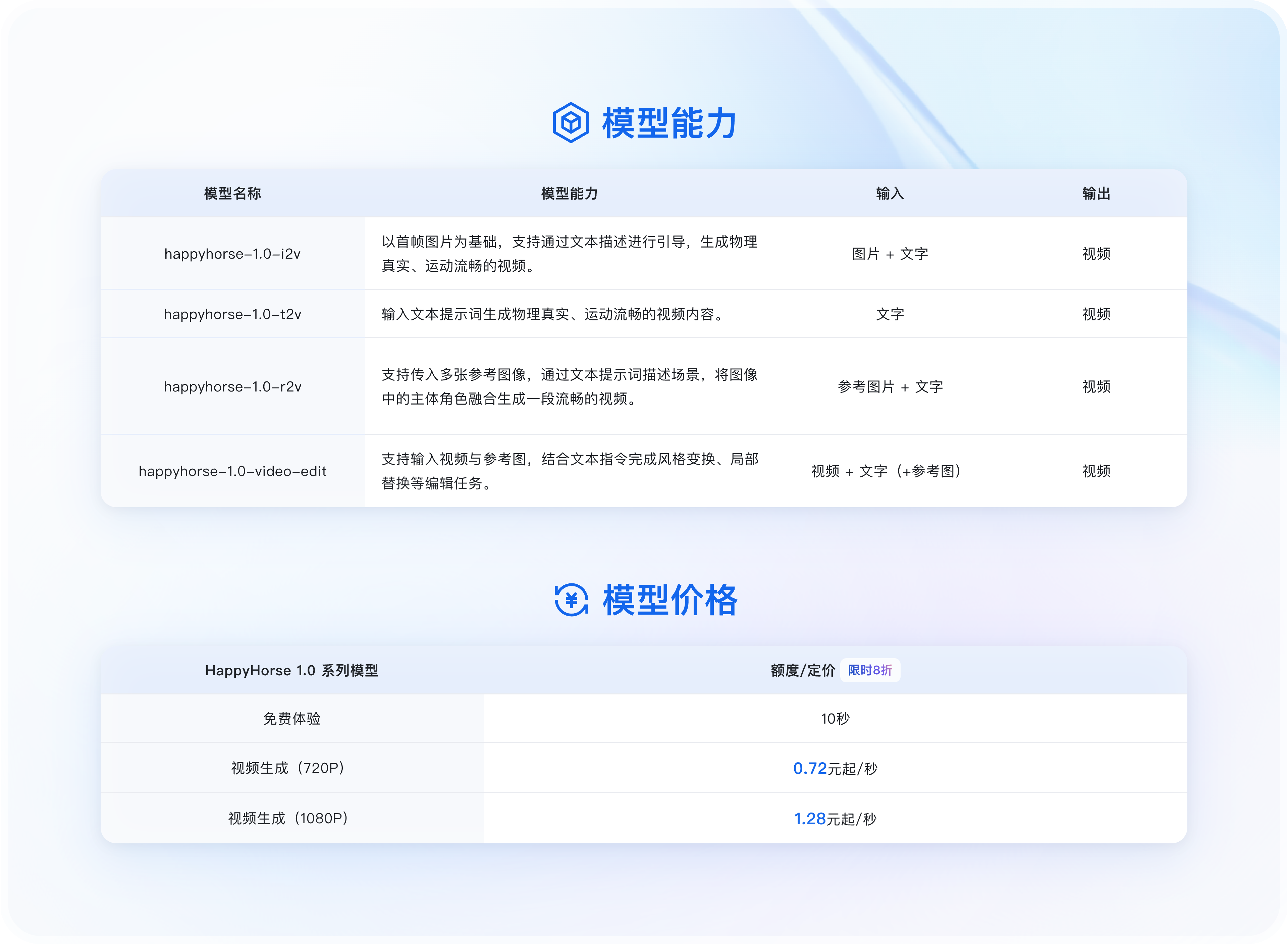This screenshot has width=1288, height=944.
Task: Select the 10秒 free quota value
Action: click(x=835, y=719)
